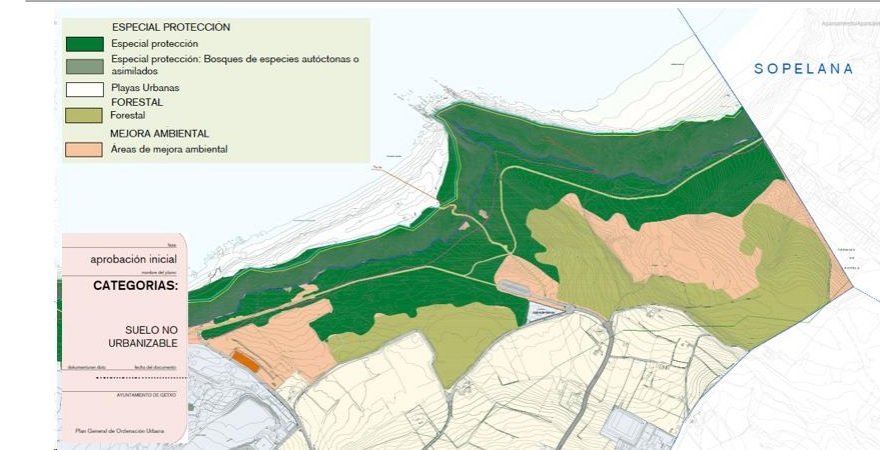This screenshot has width=880, height=450.
Task: Click the grey-green Bosques autóctonas legend swatch
Action: point(85,66)
